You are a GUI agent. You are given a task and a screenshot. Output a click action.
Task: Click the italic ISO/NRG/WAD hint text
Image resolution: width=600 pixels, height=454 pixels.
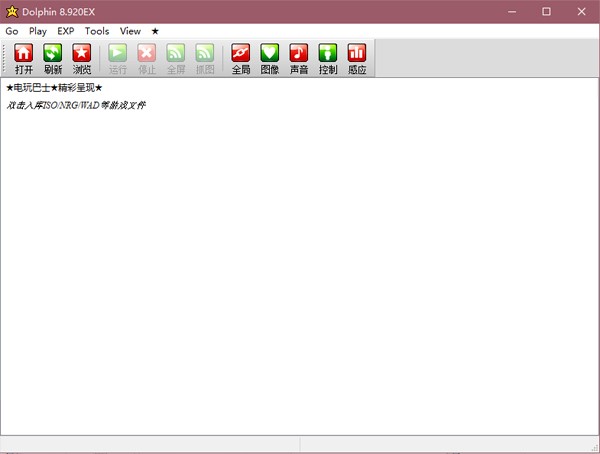[76, 105]
